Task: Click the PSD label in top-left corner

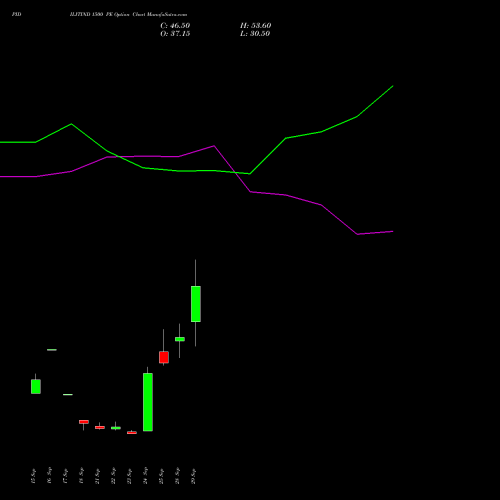Action: [16, 15]
